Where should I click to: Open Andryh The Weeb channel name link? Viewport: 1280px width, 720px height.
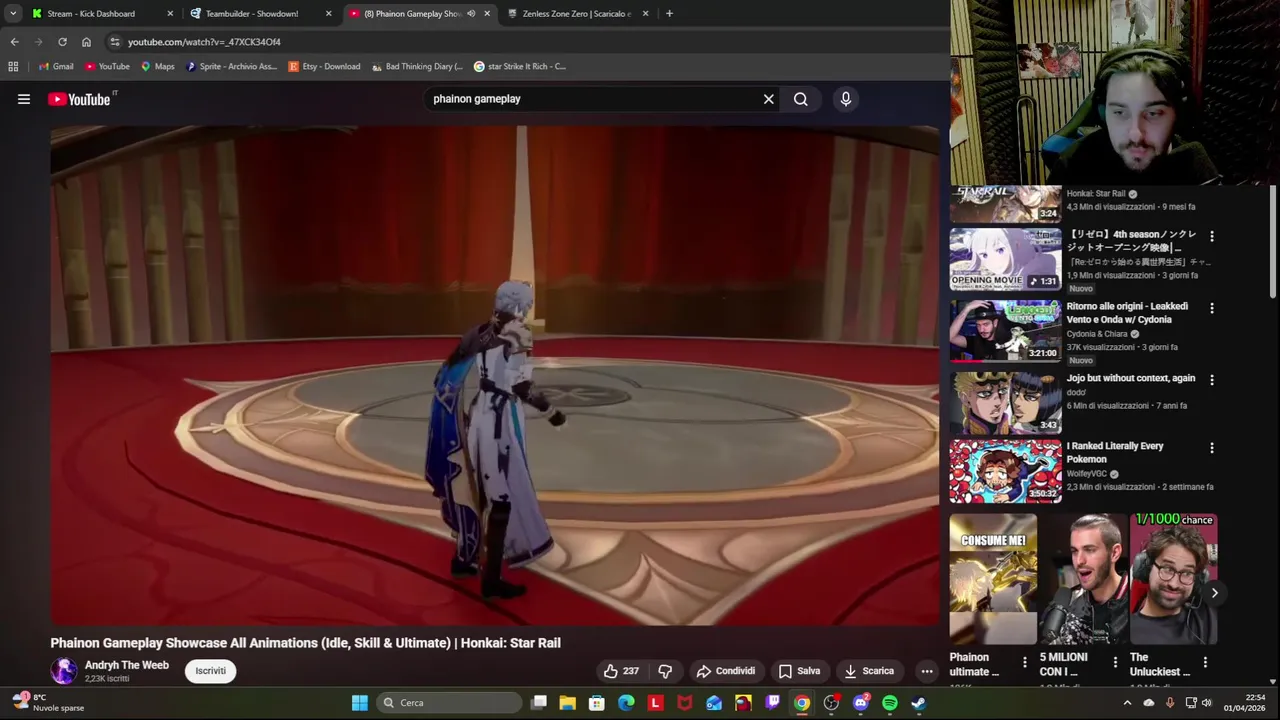point(127,665)
